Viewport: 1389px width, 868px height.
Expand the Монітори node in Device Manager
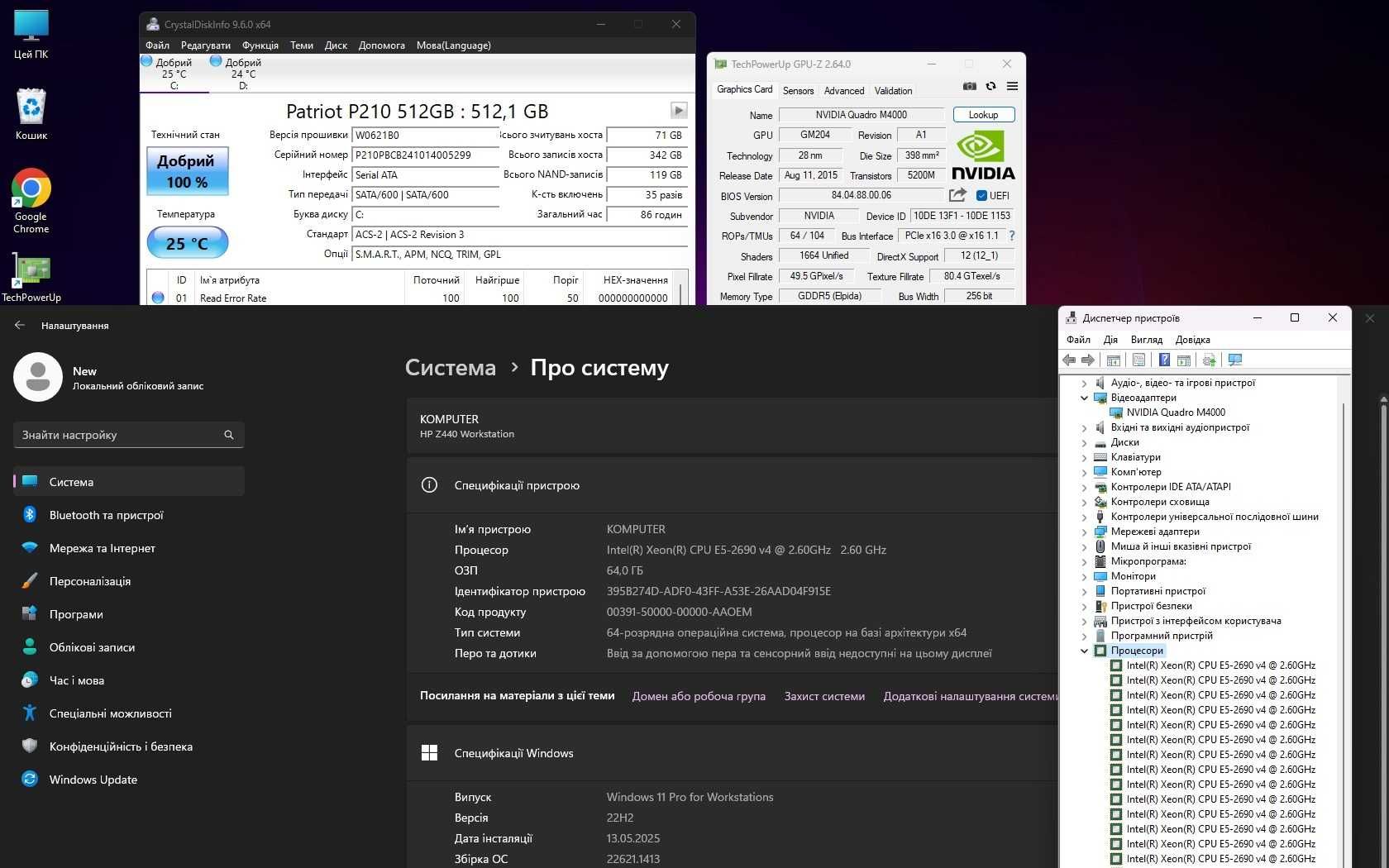(1084, 576)
